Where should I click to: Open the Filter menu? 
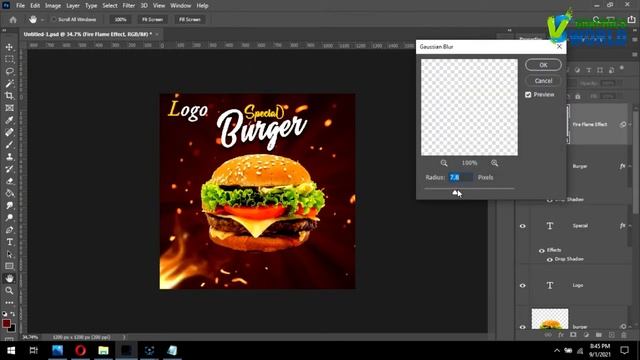pyautogui.click(x=129, y=6)
